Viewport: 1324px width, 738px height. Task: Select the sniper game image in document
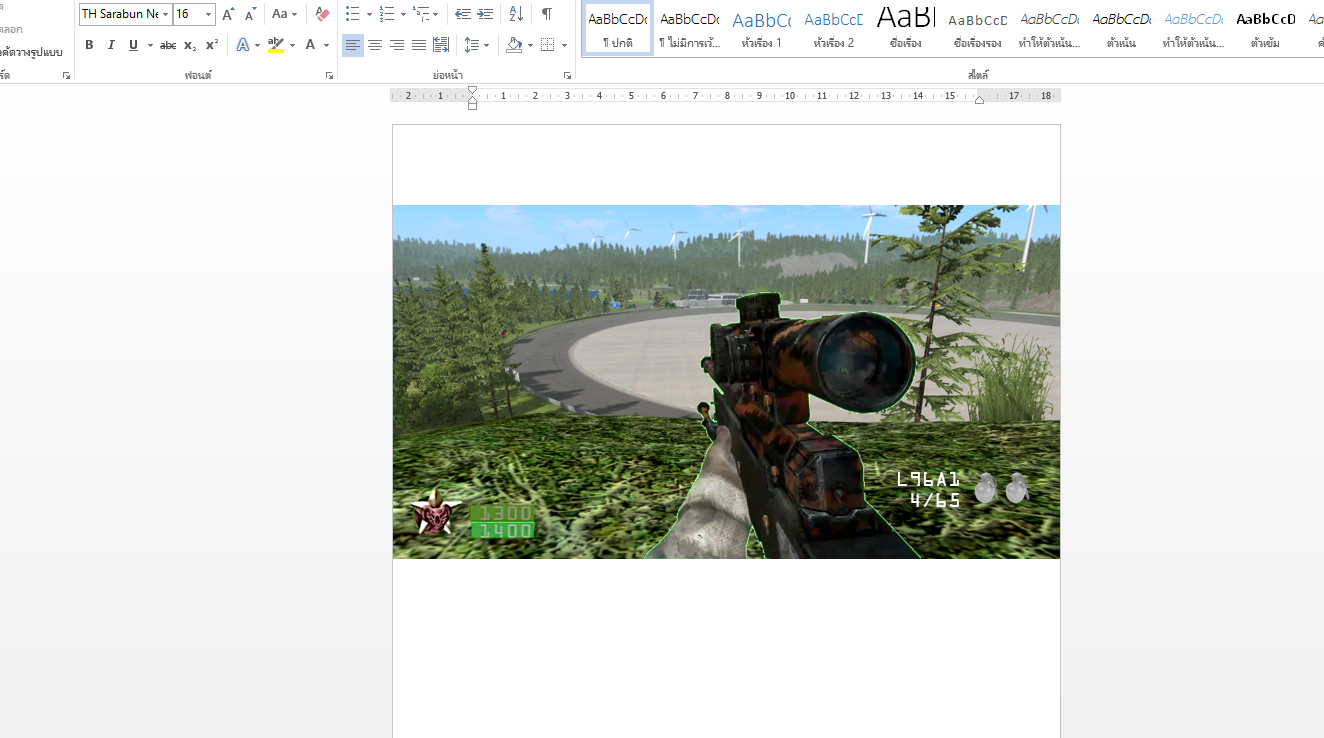tap(726, 382)
